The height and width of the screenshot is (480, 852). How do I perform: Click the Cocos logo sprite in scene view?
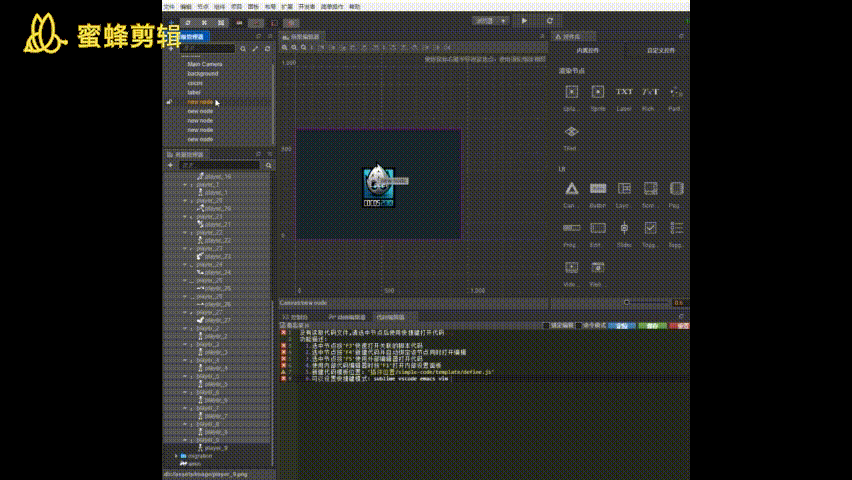click(x=378, y=186)
